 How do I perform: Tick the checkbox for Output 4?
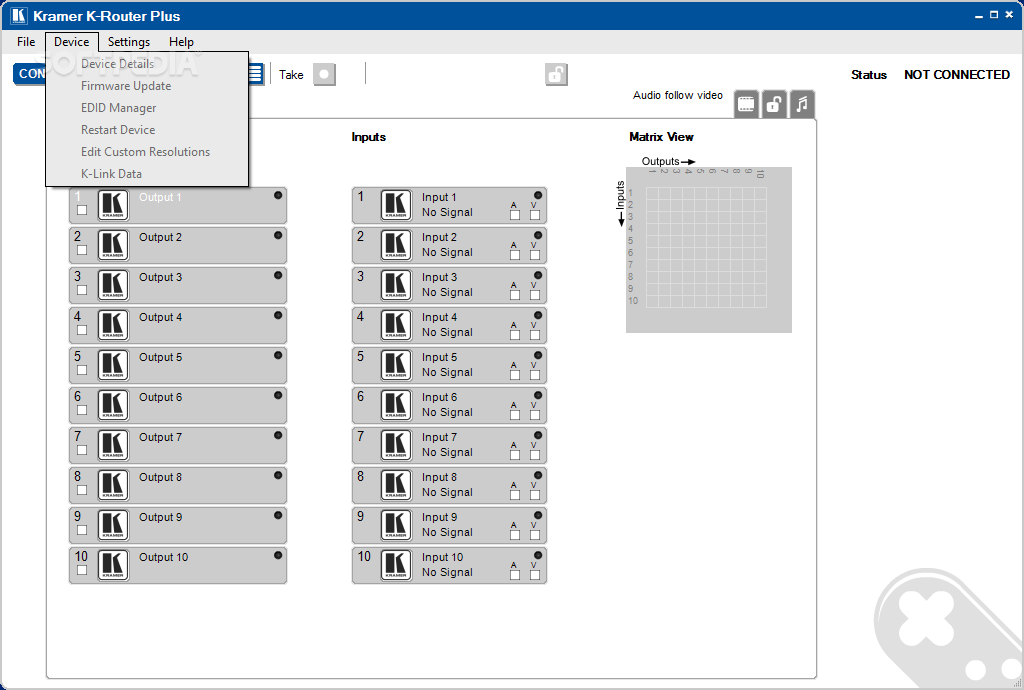pos(82,330)
